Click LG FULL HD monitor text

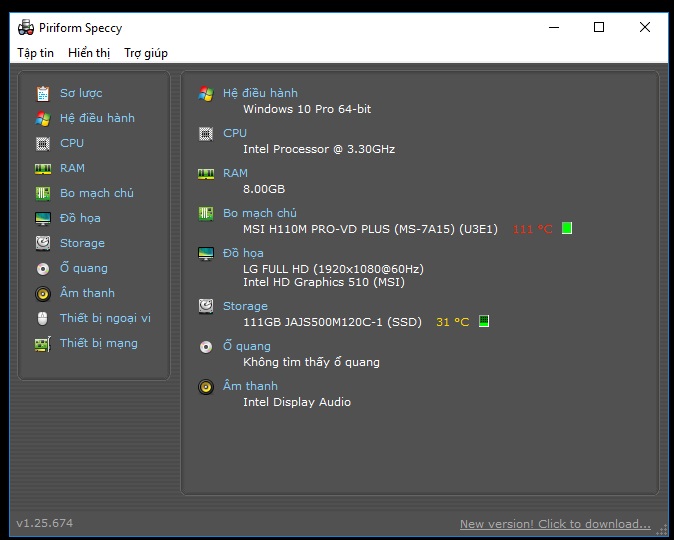click(333, 269)
